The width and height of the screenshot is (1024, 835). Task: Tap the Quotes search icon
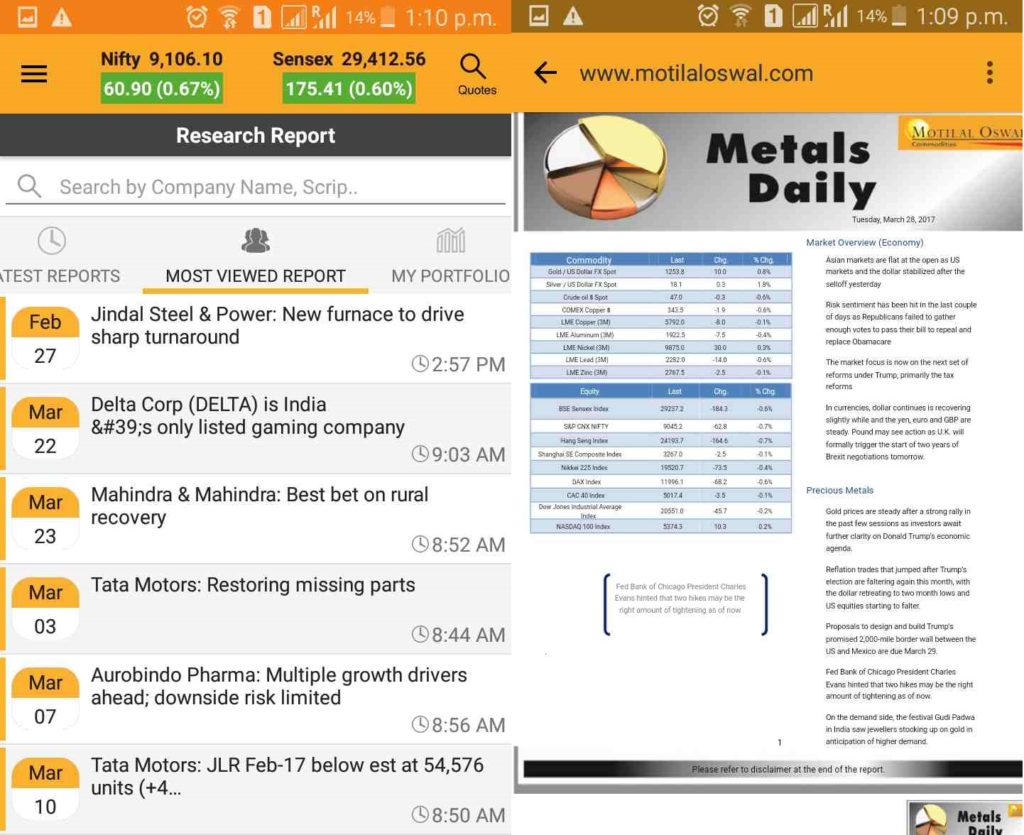[474, 67]
